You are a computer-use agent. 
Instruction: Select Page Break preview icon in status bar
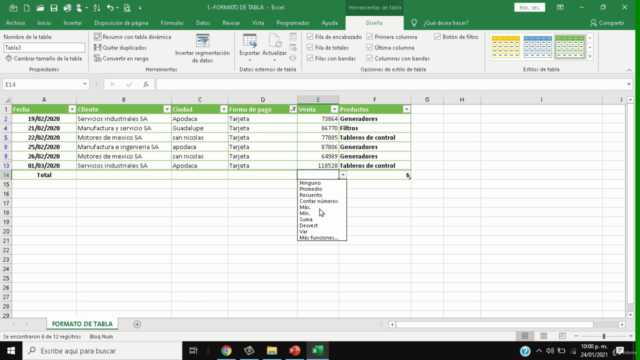point(562,336)
